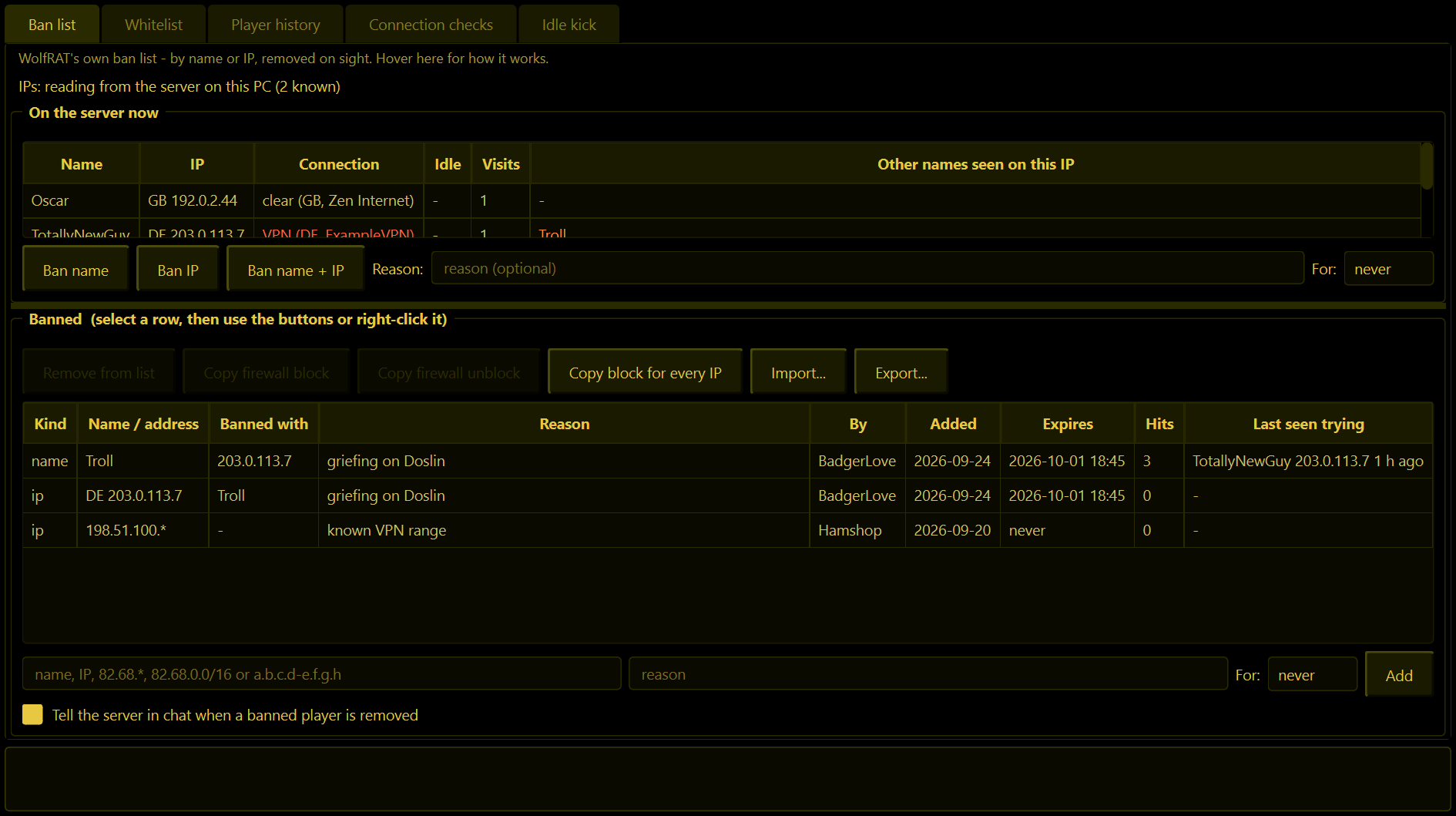Click the Connection column header

(x=338, y=164)
